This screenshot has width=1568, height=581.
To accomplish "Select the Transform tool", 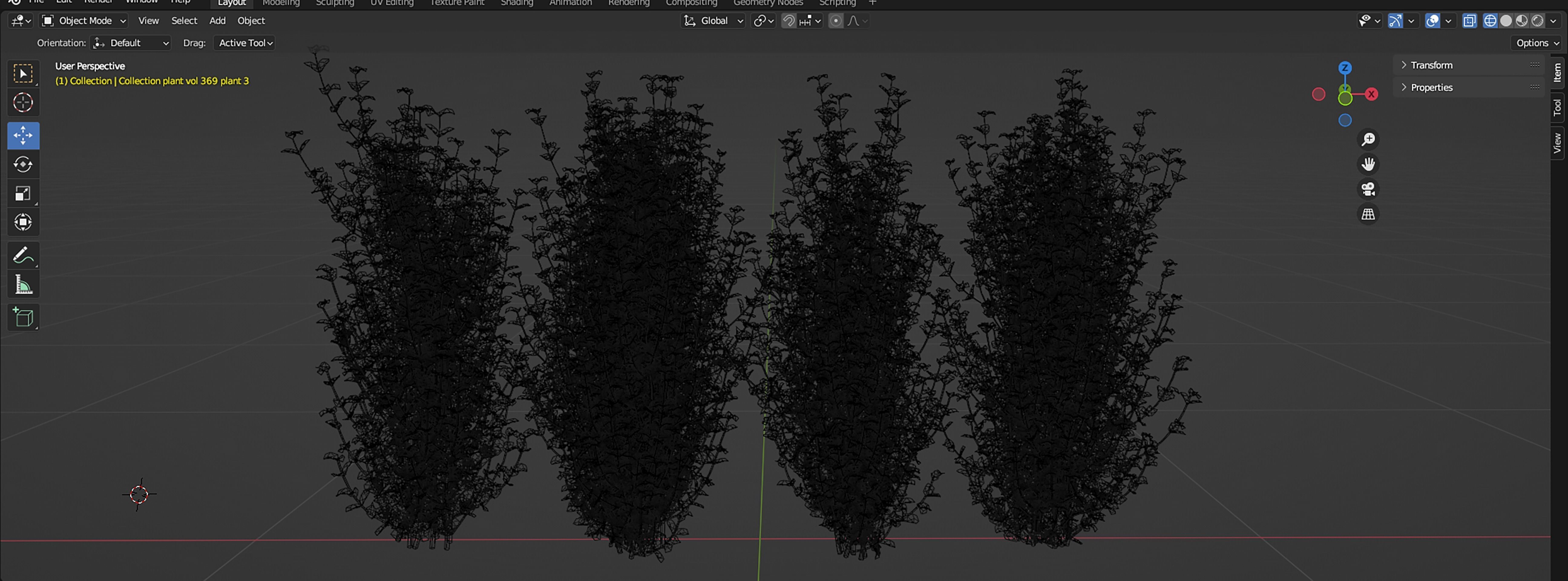I will coord(23,222).
